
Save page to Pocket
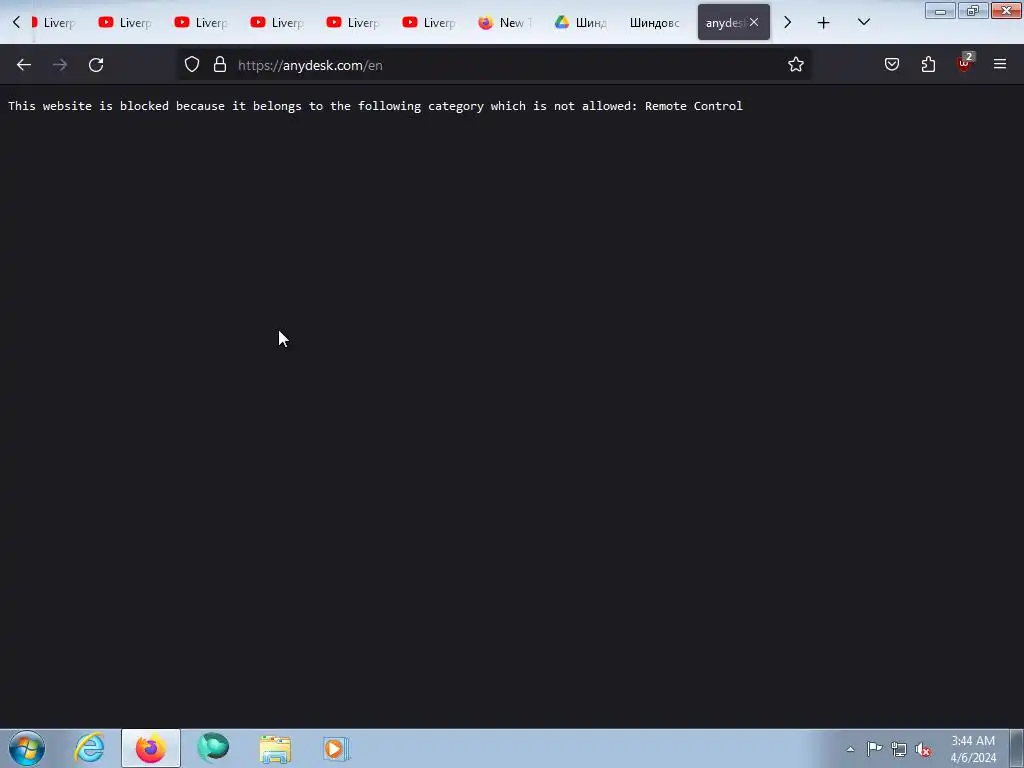[x=892, y=65]
